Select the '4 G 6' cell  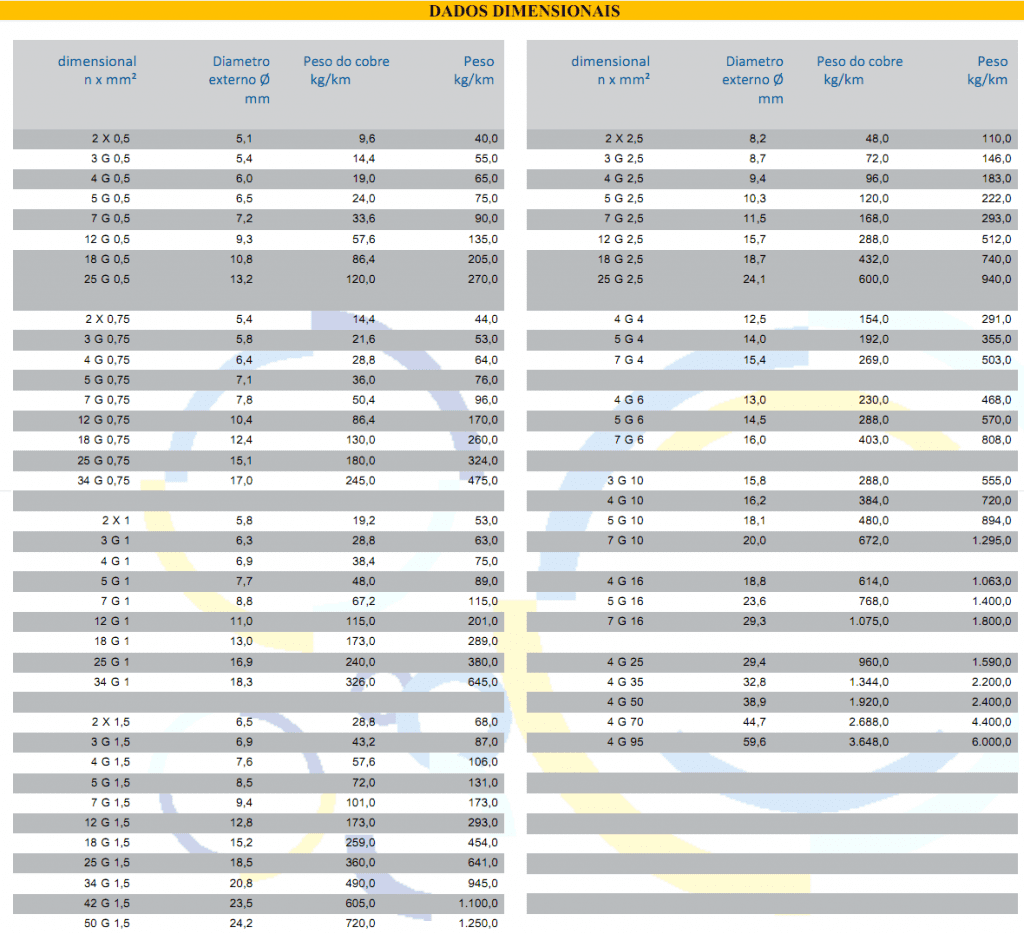coord(628,400)
